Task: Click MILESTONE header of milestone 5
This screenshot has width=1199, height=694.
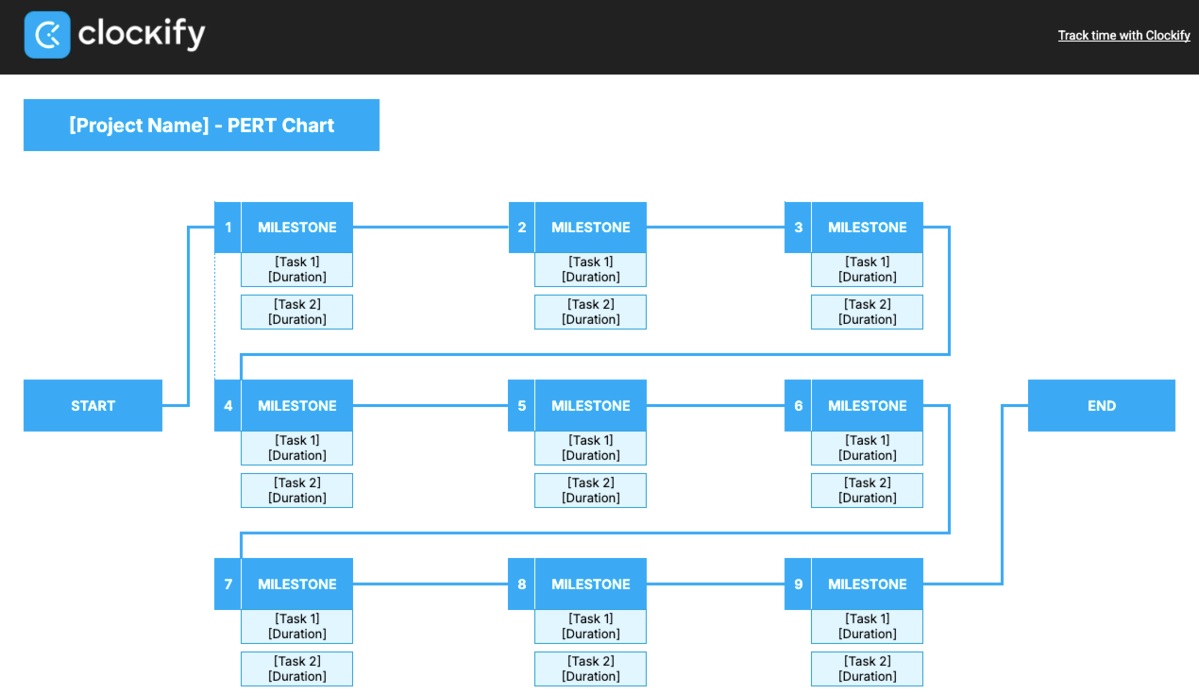Action: pyautogui.click(x=590, y=406)
